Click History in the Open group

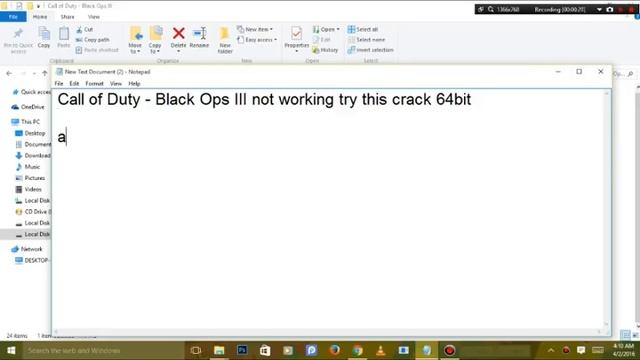point(325,50)
